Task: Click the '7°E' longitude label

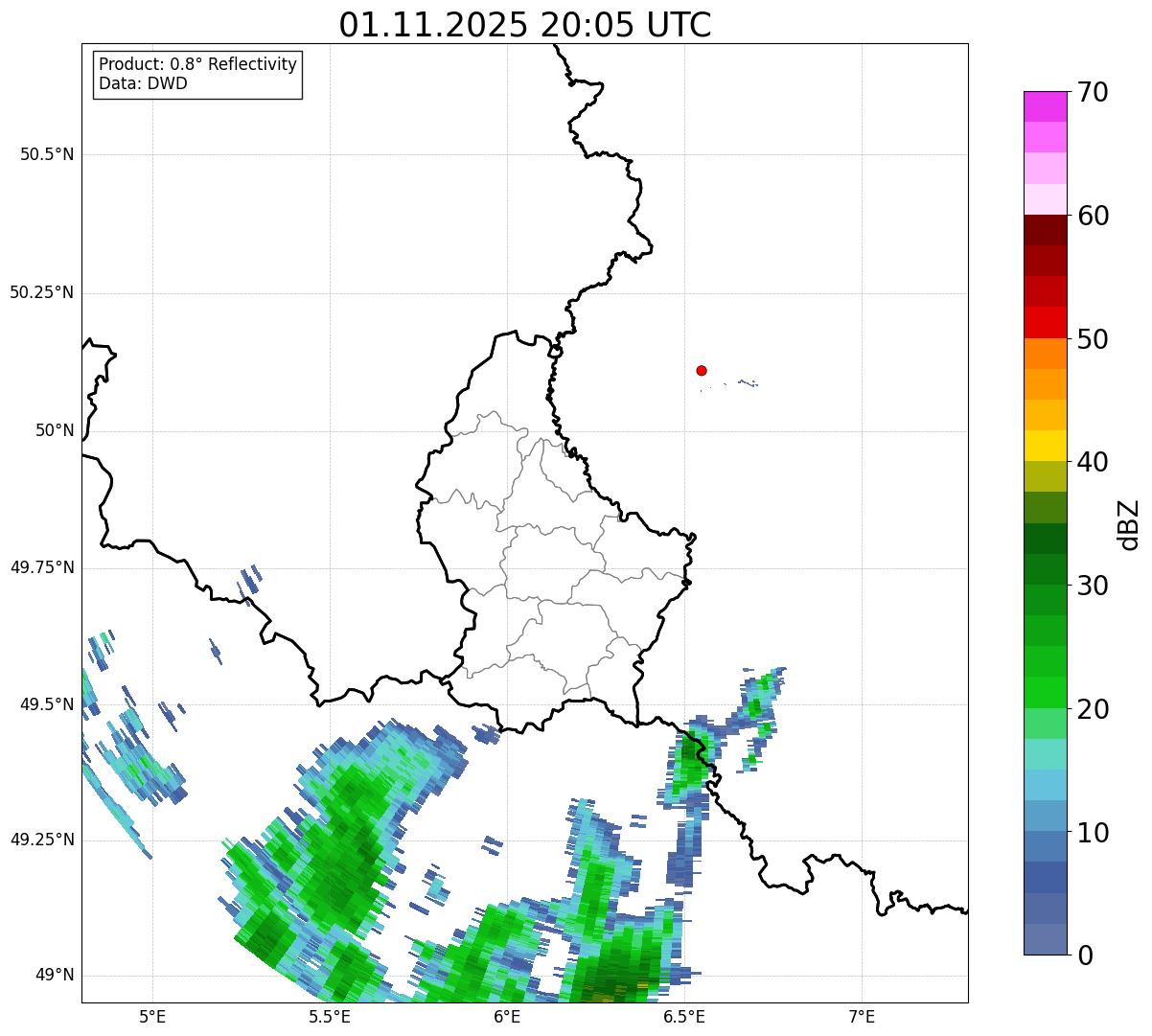Action: (x=862, y=1016)
